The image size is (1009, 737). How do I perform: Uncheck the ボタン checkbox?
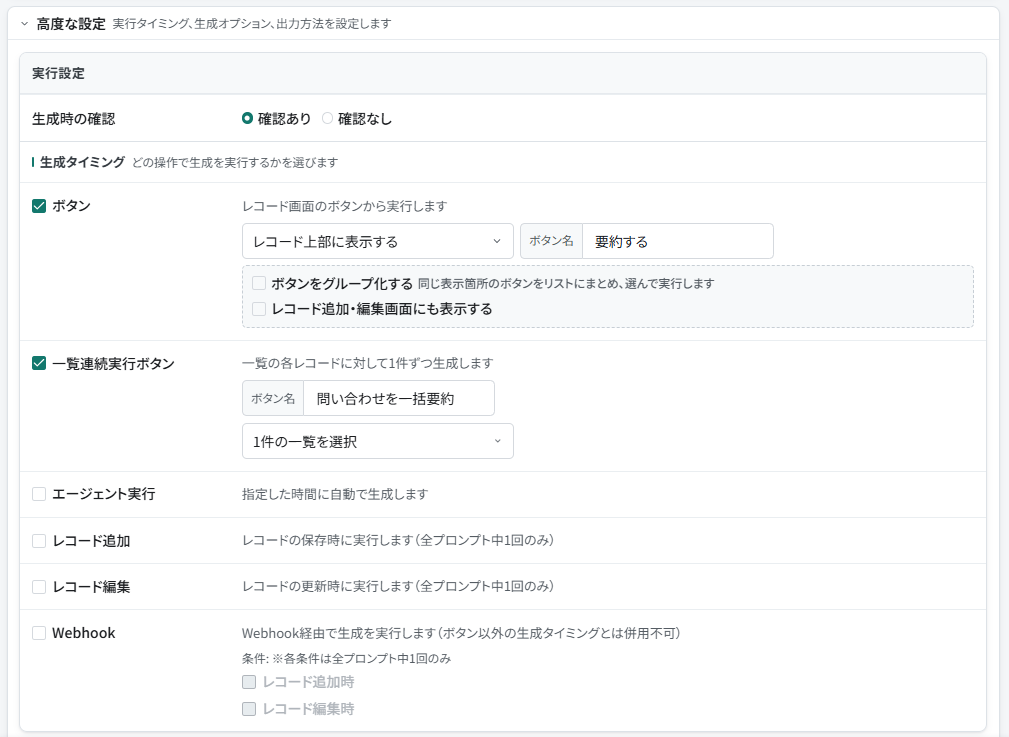pos(39,206)
